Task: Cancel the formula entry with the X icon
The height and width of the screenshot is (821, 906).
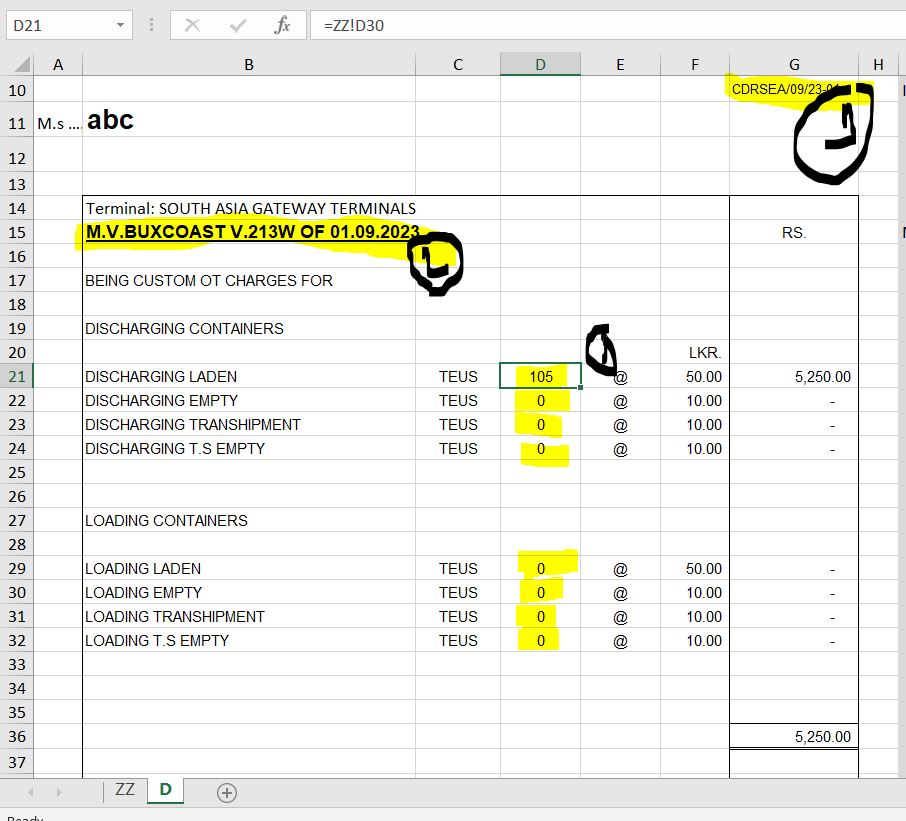Action: click(x=192, y=25)
